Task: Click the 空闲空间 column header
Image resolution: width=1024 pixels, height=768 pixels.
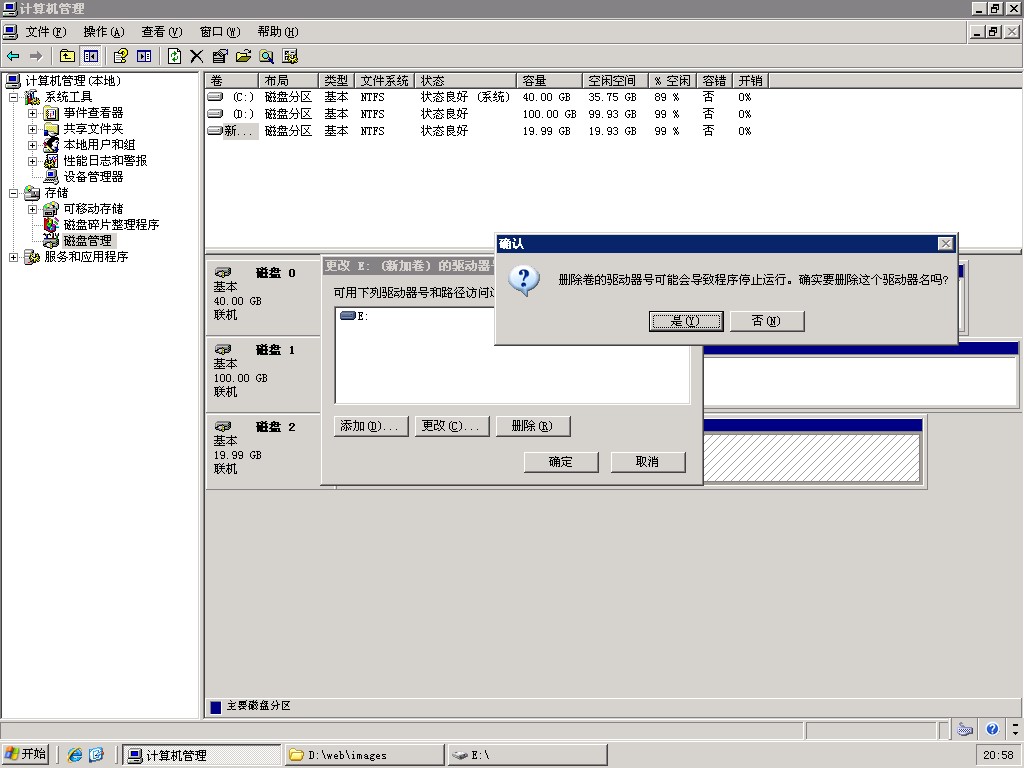Action: click(612, 80)
